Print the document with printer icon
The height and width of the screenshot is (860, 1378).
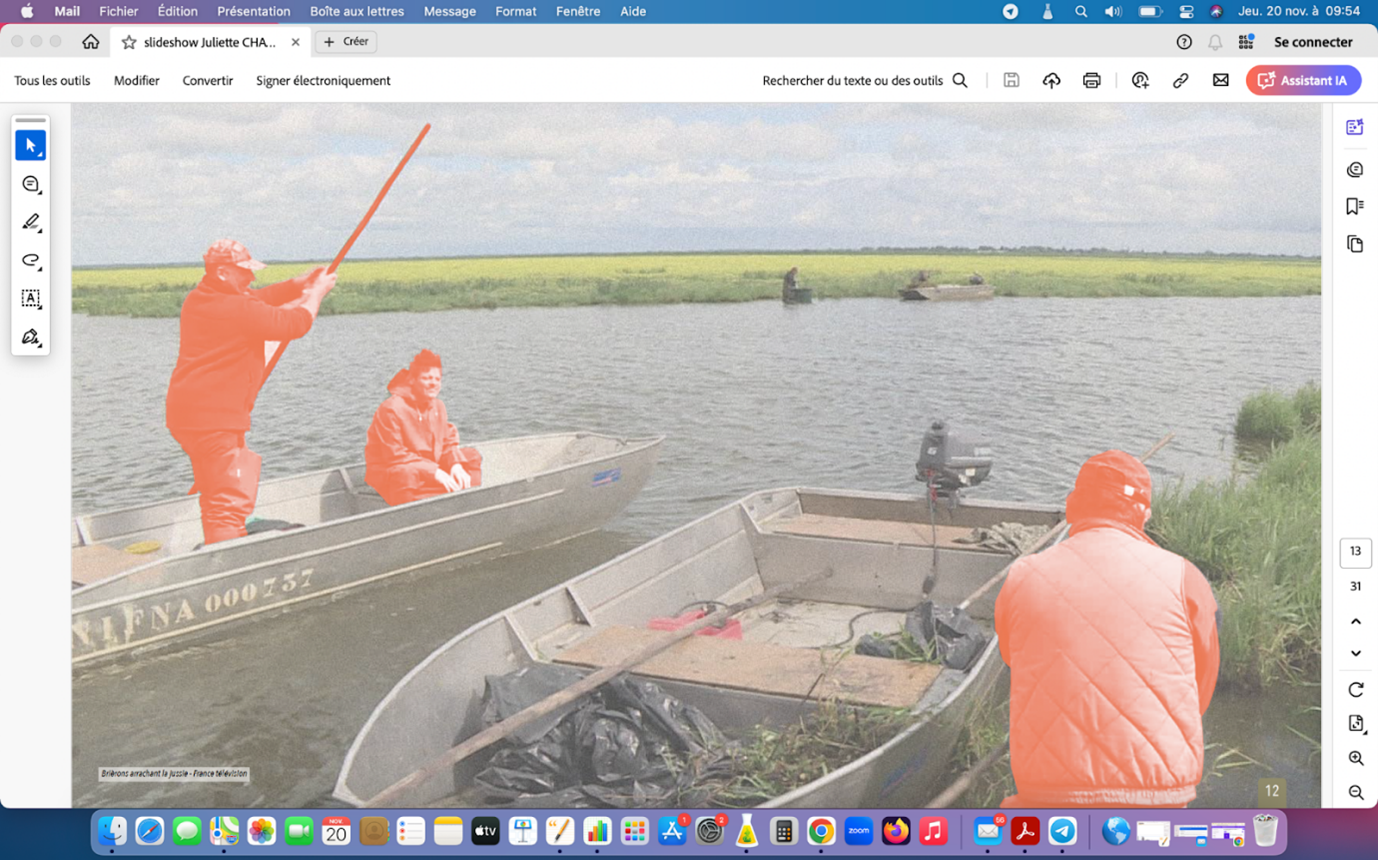pos(1091,81)
